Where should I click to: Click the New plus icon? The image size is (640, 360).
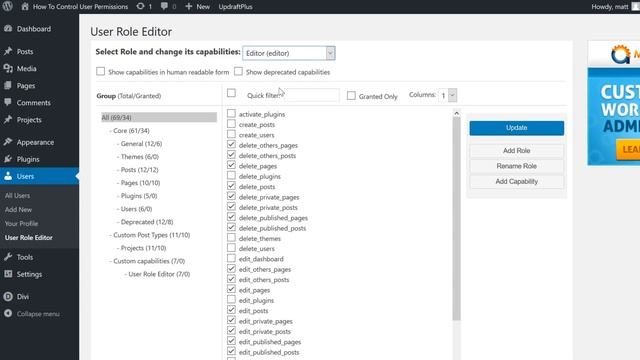[189, 7]
